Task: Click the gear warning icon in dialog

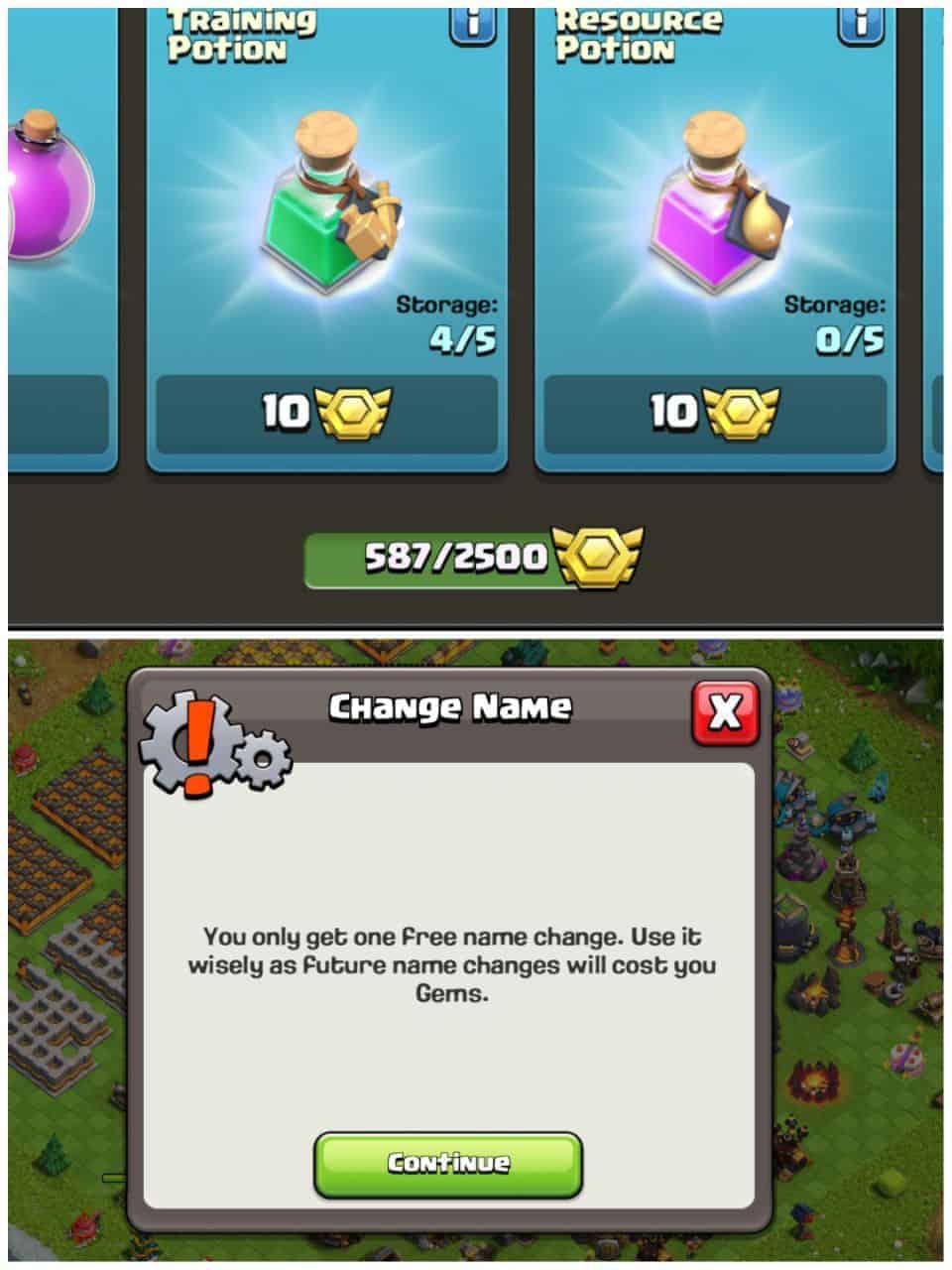Action: coord(213,742)
